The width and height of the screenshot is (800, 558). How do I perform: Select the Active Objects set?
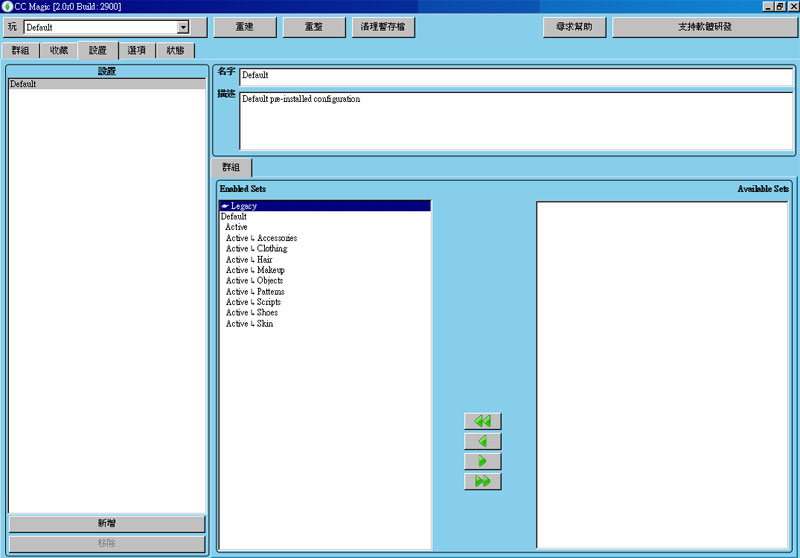pyautogui.click(x=325, y=281)
